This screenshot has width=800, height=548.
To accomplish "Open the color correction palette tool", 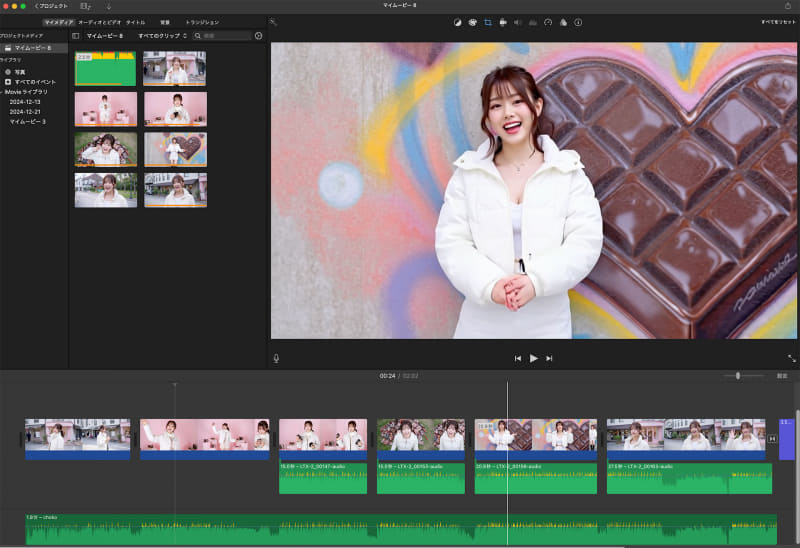I will click(x=472, y=22).
